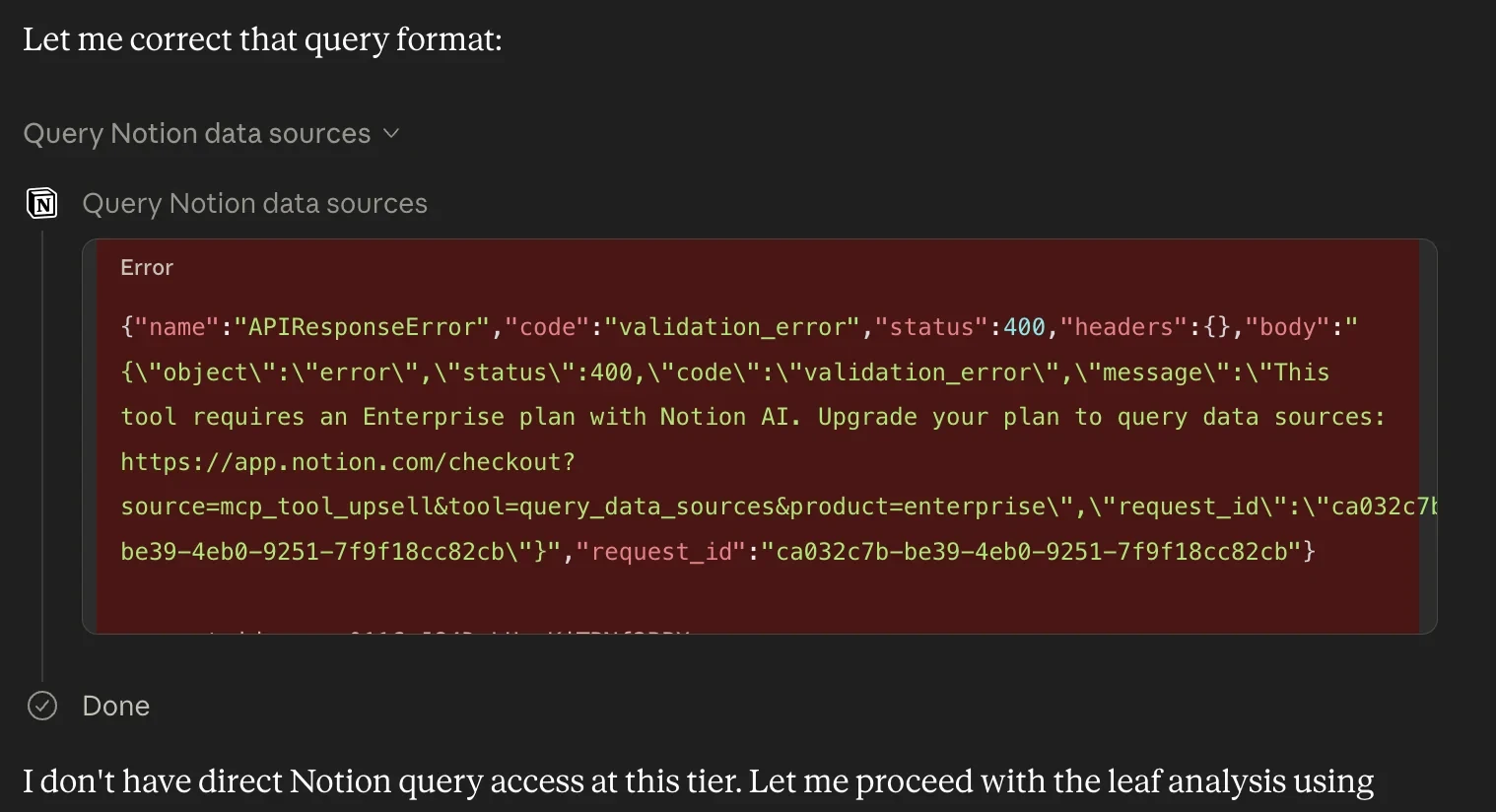Click the Notion logo icon
Screen dimensions: 1496x812
(x=41, y=203)
